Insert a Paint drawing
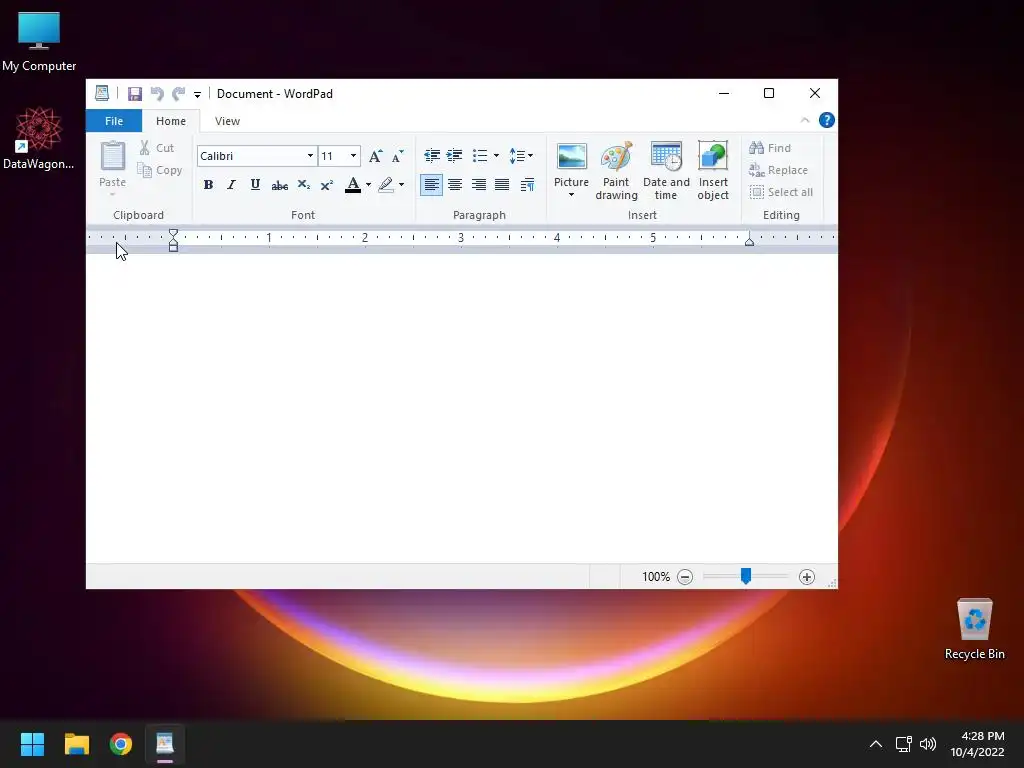This screenshot has width=1024, height=768. [616, 170]
